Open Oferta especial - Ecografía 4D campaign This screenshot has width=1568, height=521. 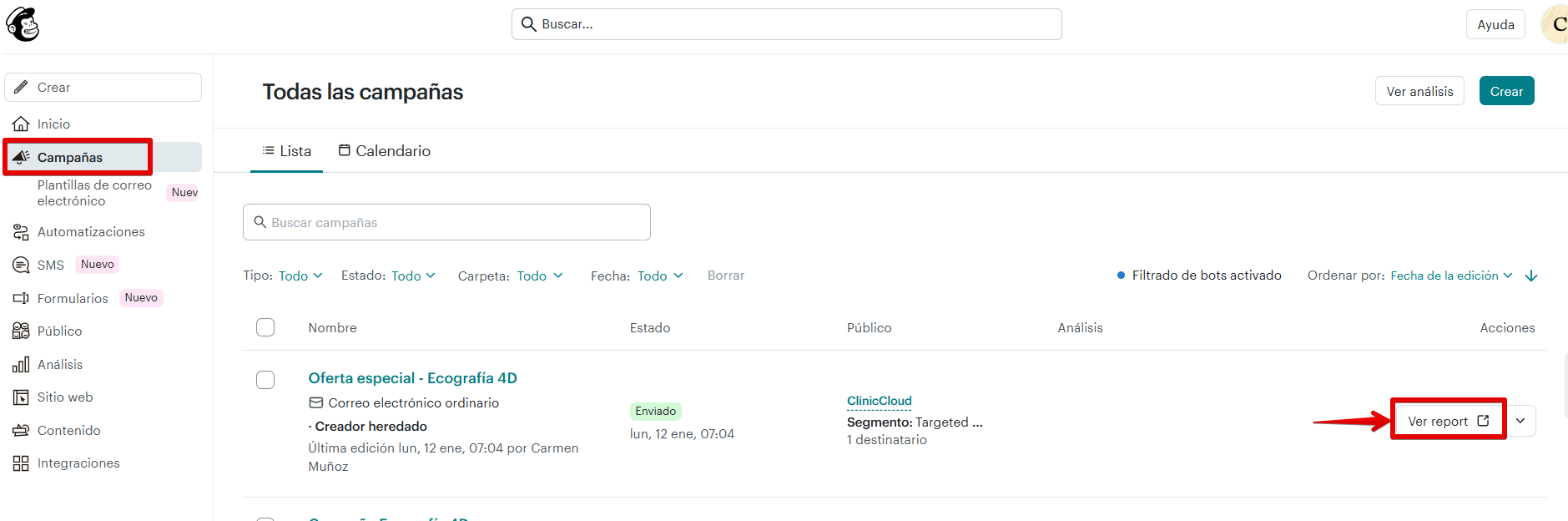[x=412, y=378]
